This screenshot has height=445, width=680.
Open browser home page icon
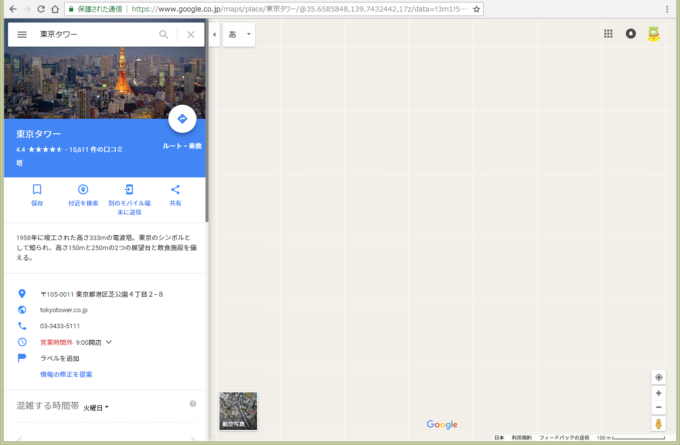[55, 9]
